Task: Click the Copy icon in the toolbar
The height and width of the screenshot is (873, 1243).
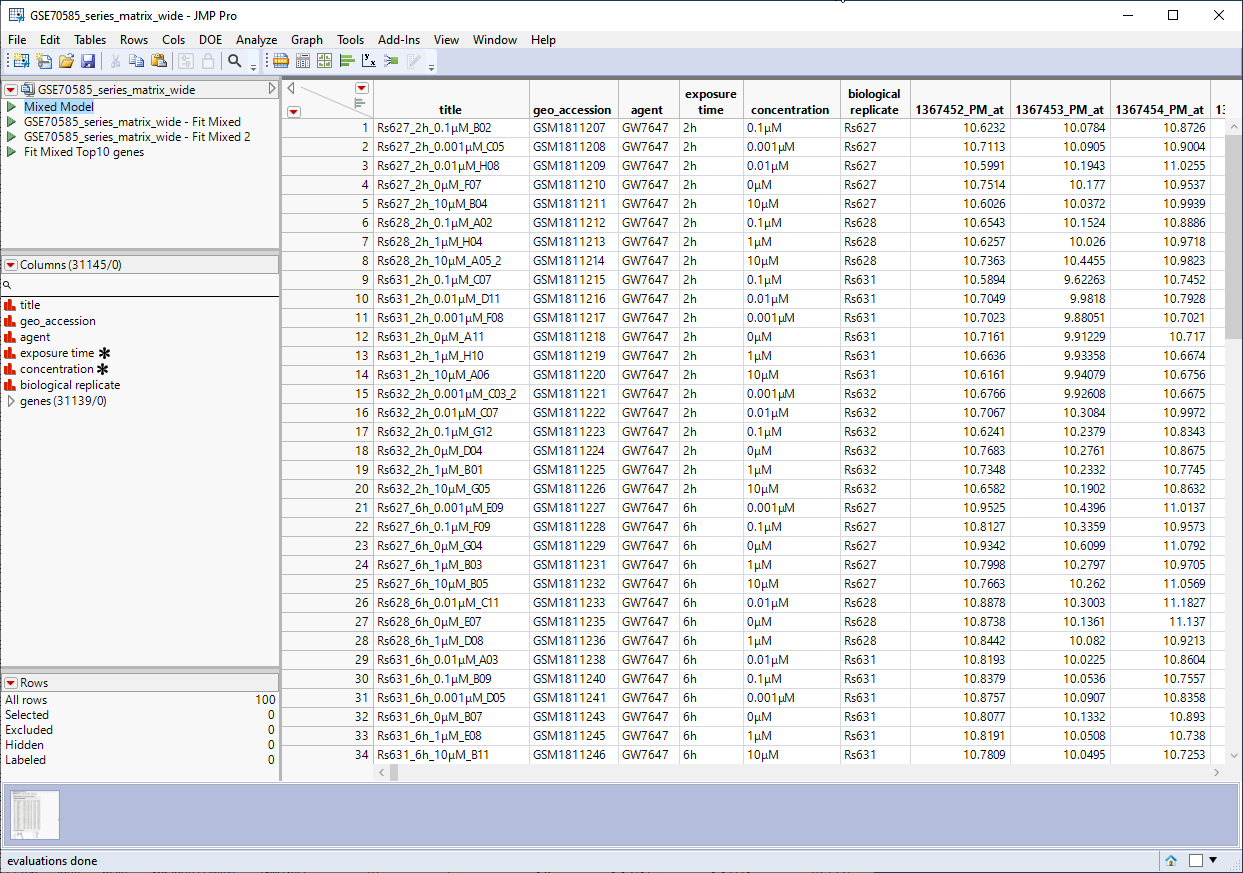Action: click(137, 61)
